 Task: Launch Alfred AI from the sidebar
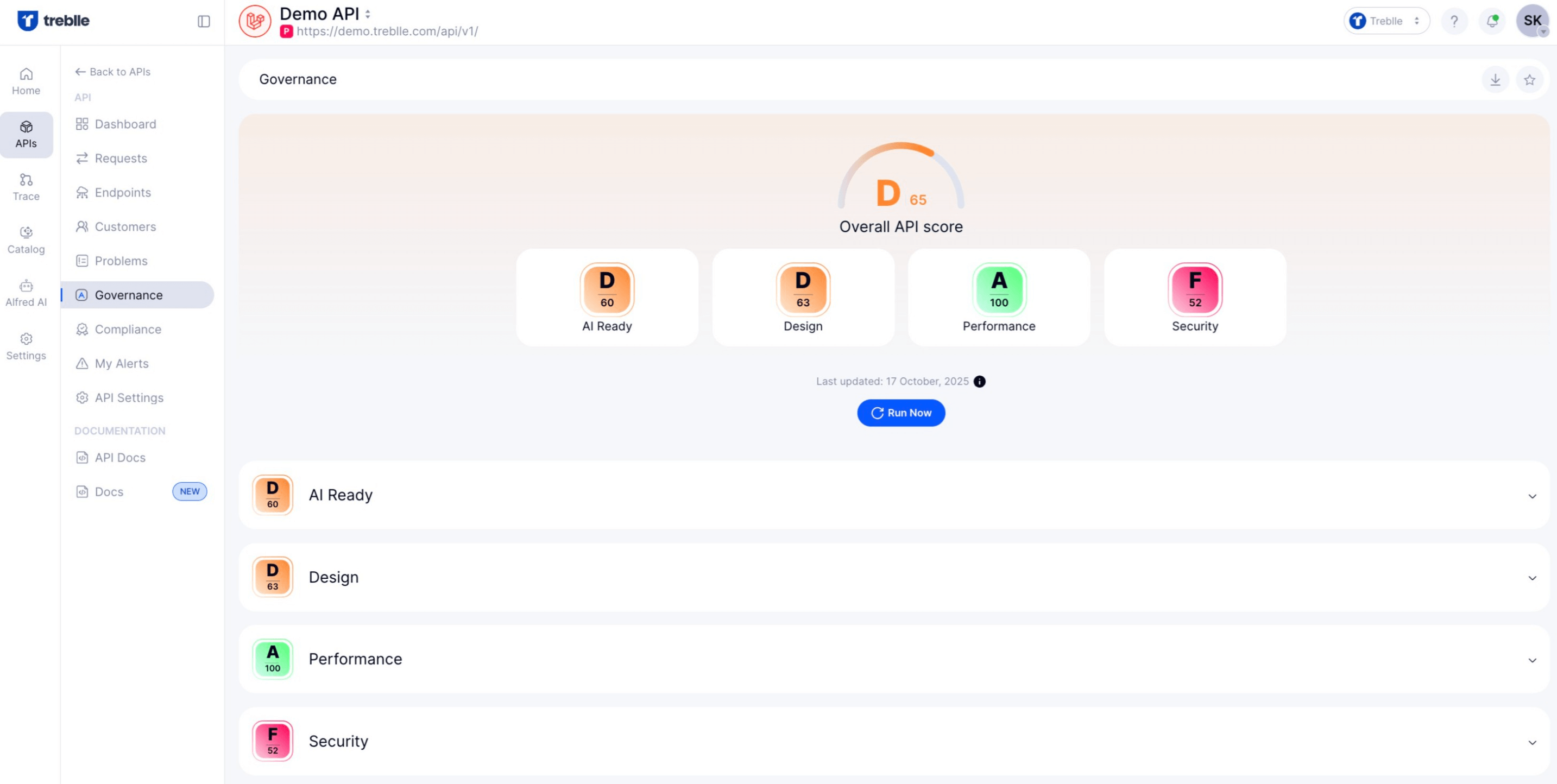tap(26, 293)
